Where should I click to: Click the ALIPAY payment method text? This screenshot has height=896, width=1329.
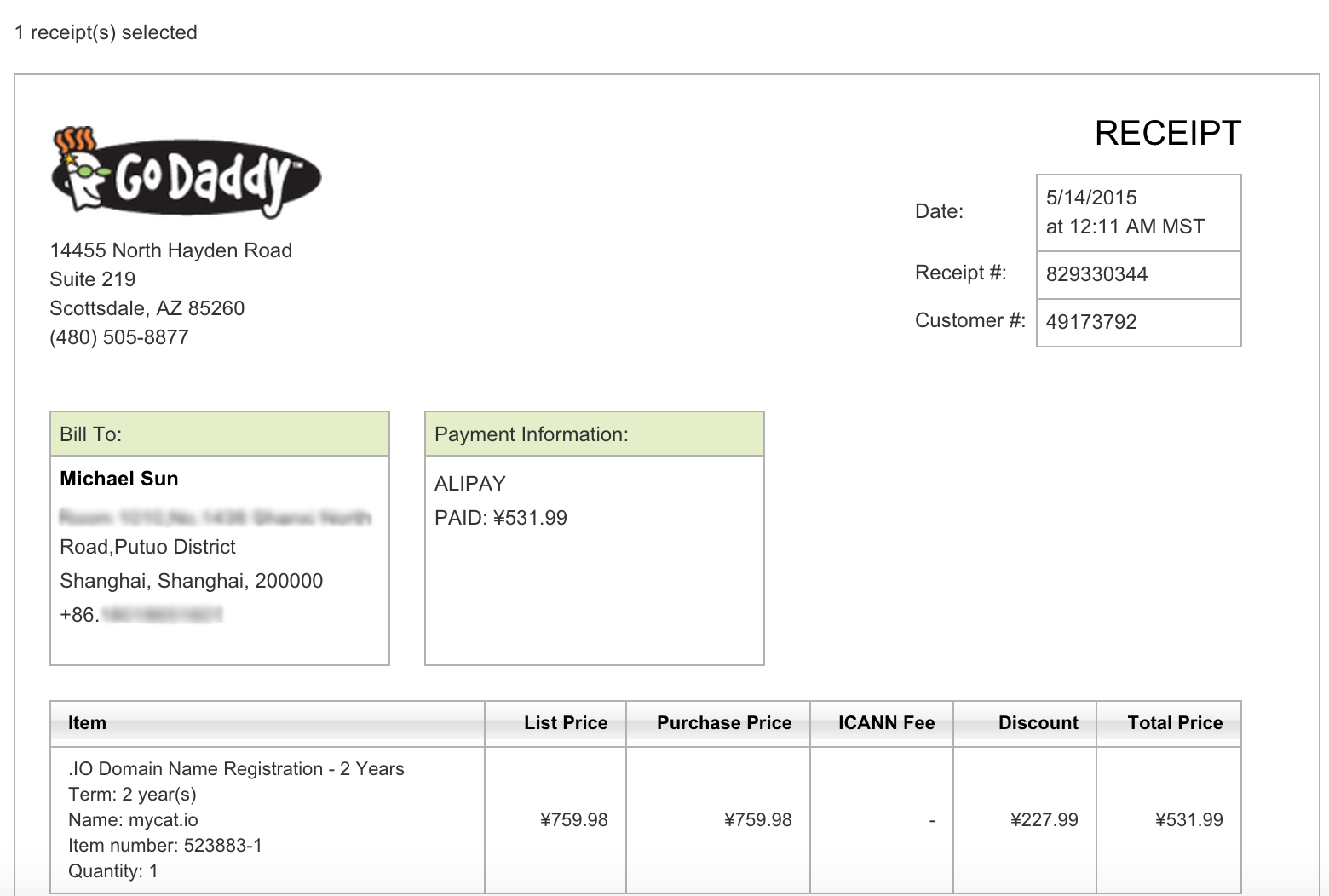470,484
